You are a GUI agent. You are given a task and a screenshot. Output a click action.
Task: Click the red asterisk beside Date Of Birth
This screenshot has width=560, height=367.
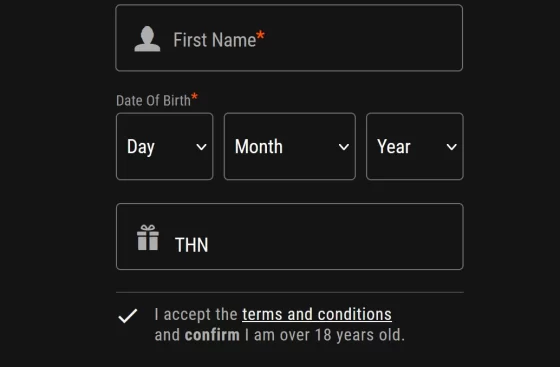tap(194, 97)
